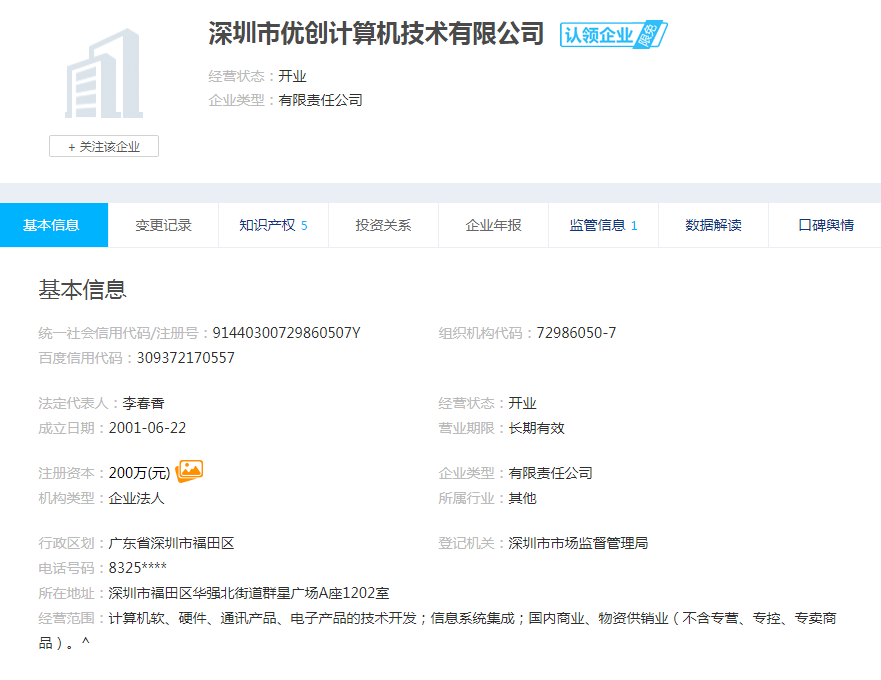Click the registration authority 深圳市市场监督管理局

pyautogui.click(x=578, y=543)
